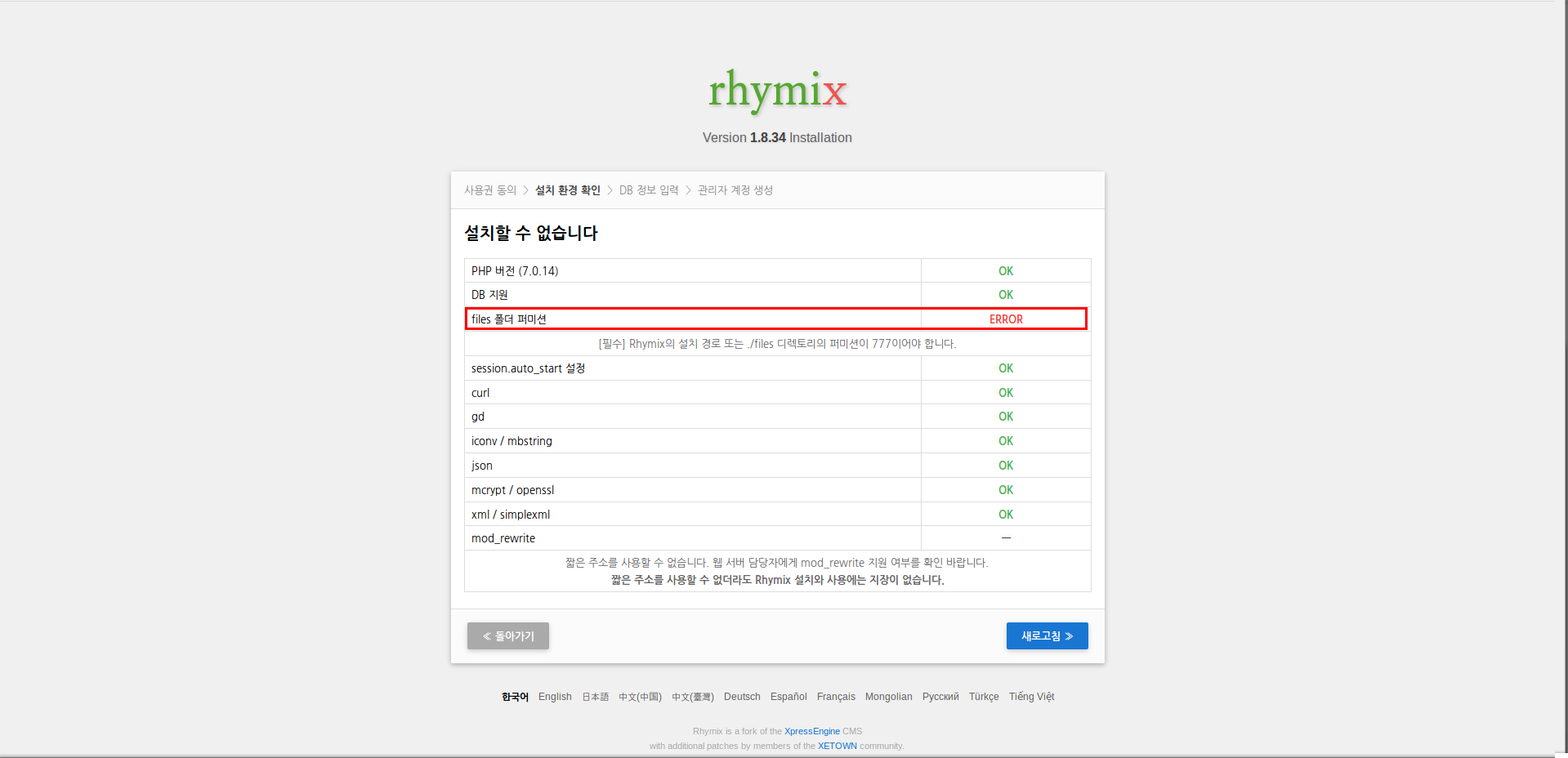
Task: Click the dash status for mod_rewrite
Action: [x=1006, y=538]
